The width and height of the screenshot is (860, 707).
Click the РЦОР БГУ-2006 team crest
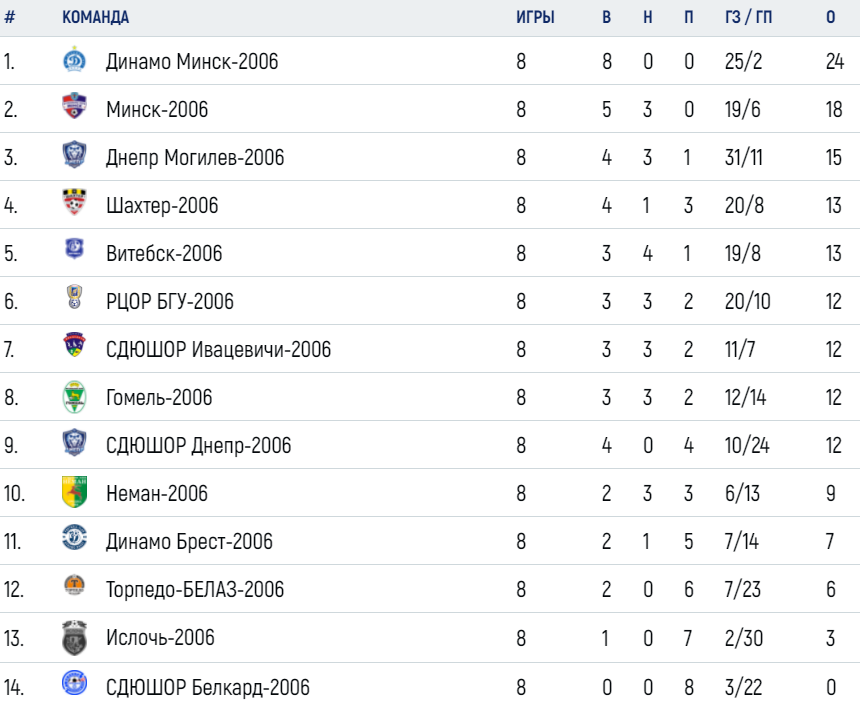(x=74, y=296)
